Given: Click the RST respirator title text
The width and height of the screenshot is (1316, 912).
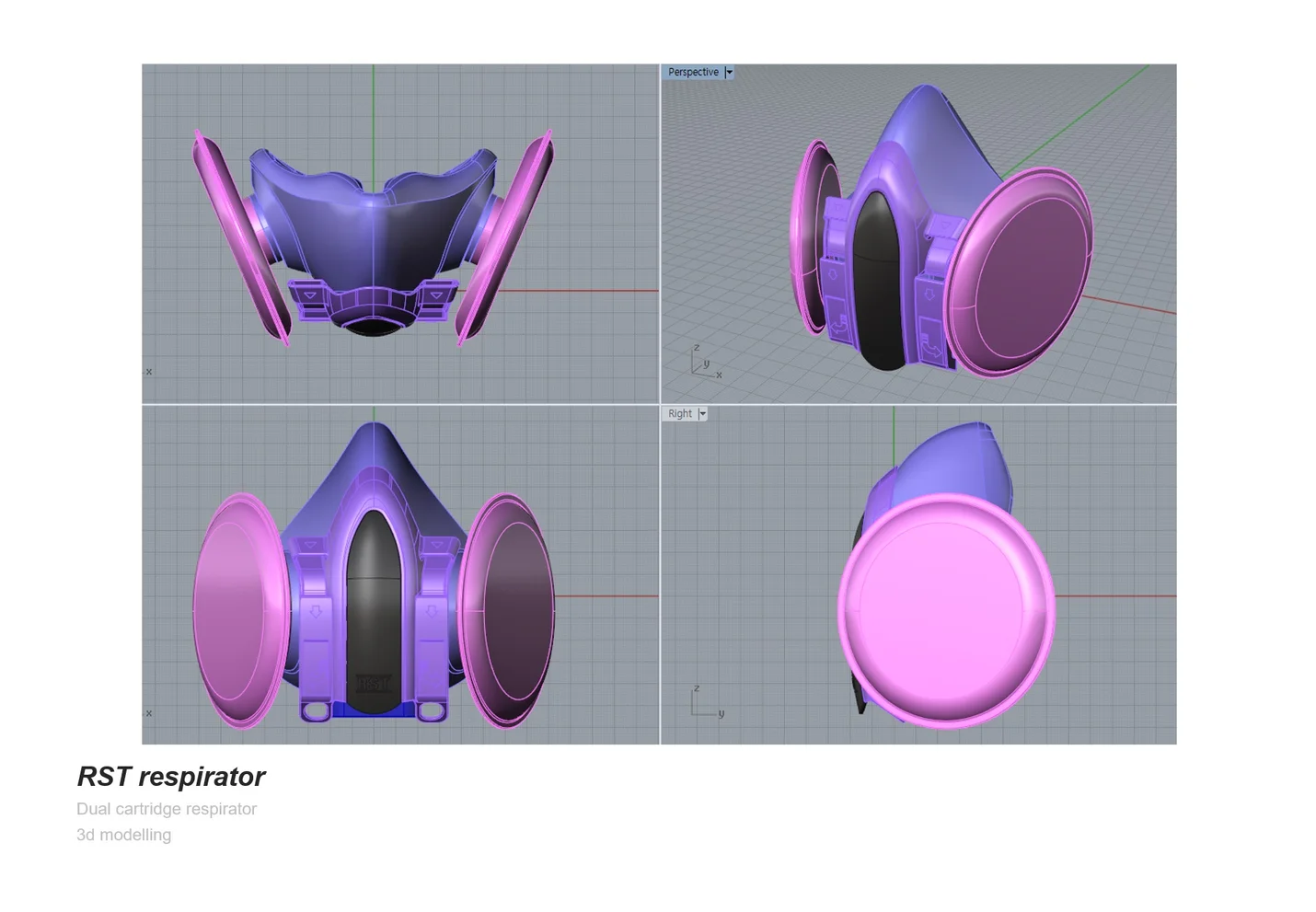Looking at the screenshot, I should click(171, 777).
